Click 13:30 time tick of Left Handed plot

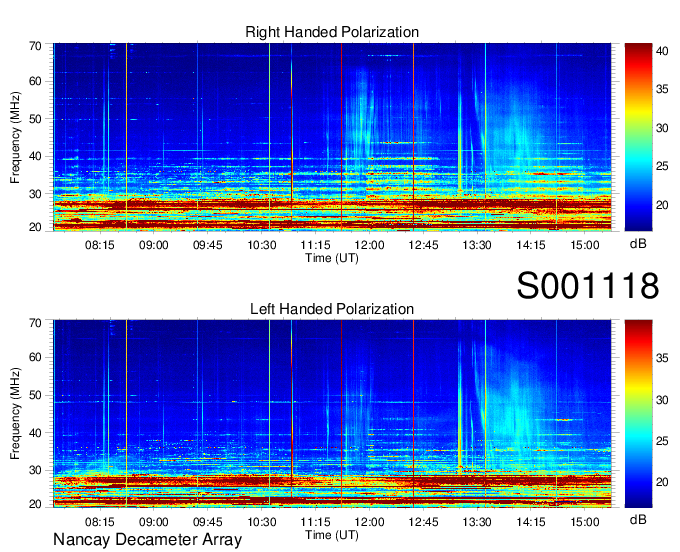pyautogui.click(x=477, y=522)
